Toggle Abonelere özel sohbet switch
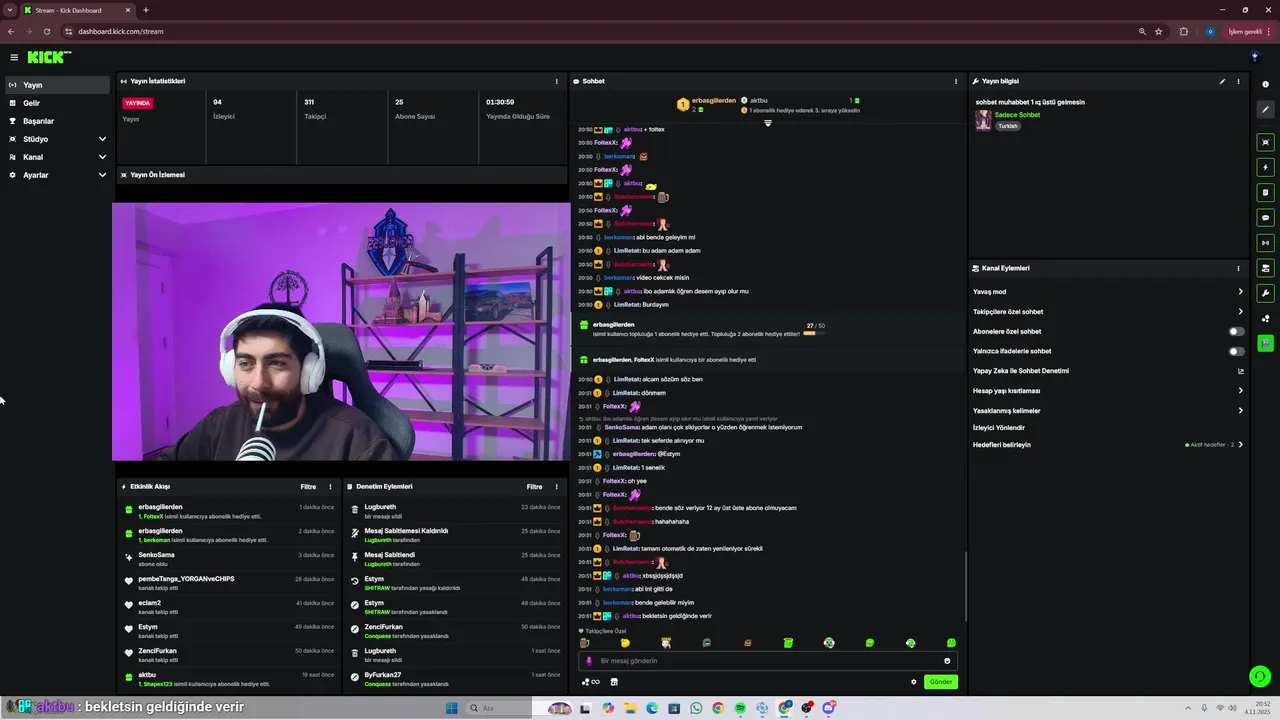This screenshot has width=1280, height=720. tap(1237, 331)
